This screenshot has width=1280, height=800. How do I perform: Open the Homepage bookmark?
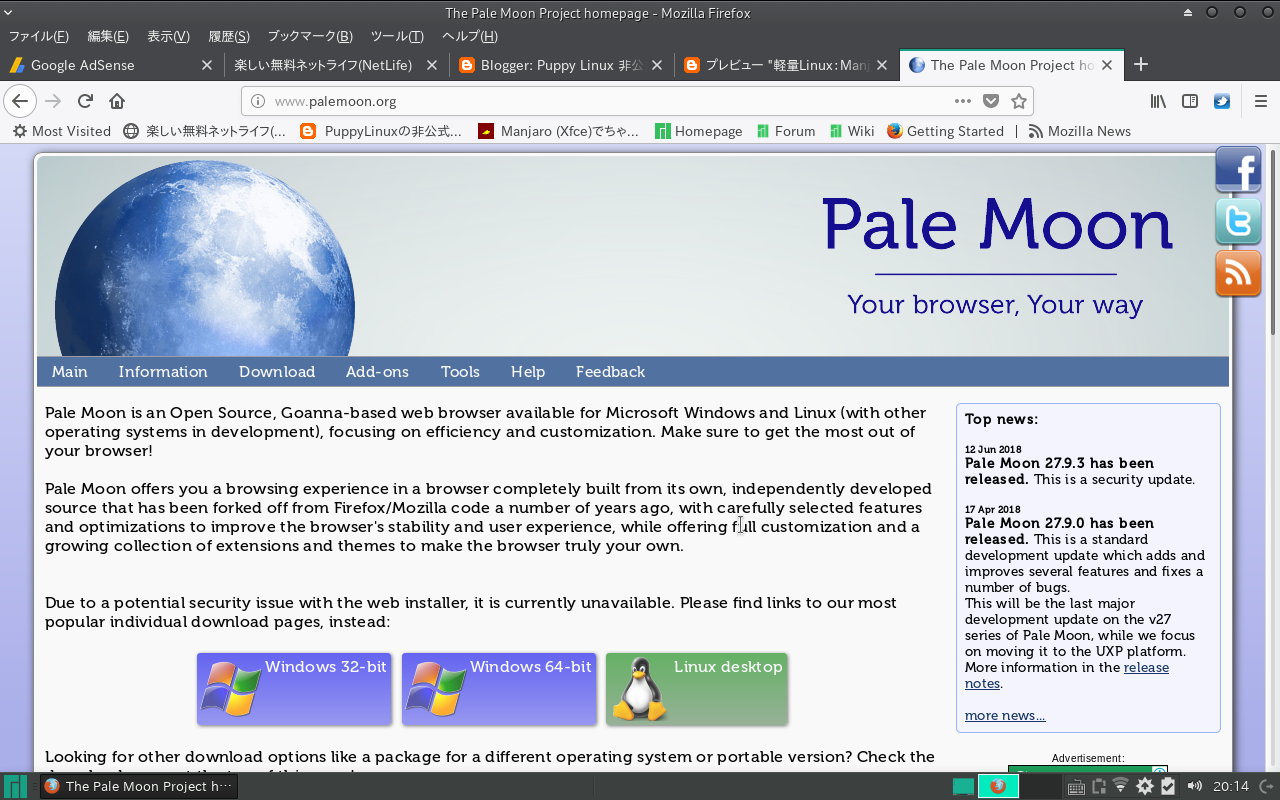tap(699, 131)
